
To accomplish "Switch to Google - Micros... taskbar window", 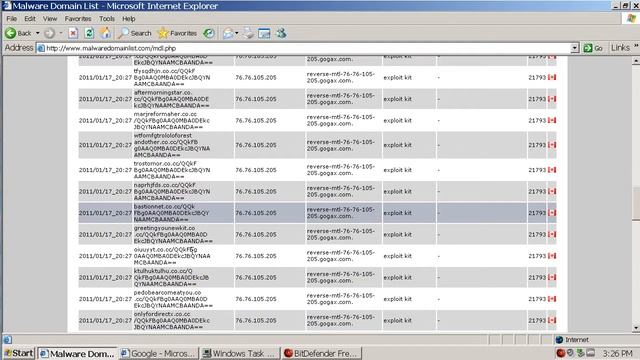I will tap(159, 353).
